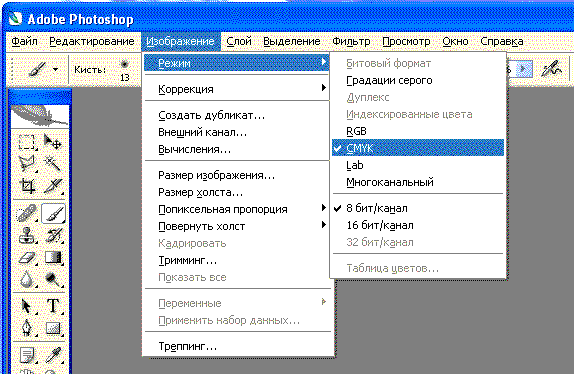Open the Справка menu
This screenshot has width=574, height=374.
(502, 41)
